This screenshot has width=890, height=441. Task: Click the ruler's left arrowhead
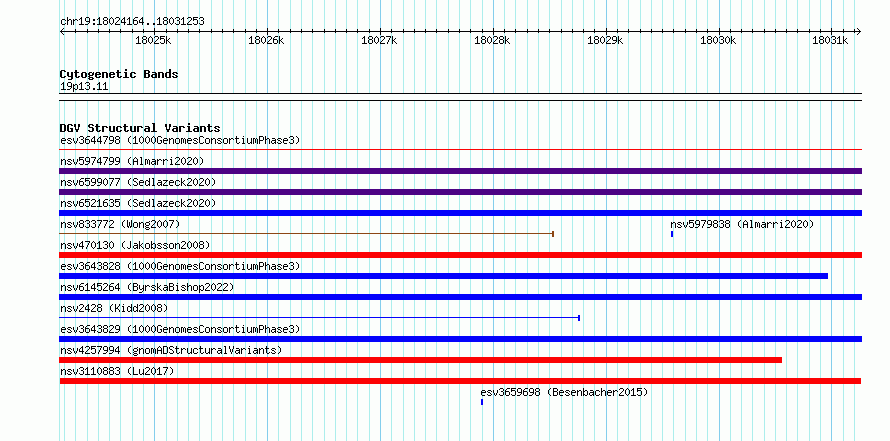point(62,32)
